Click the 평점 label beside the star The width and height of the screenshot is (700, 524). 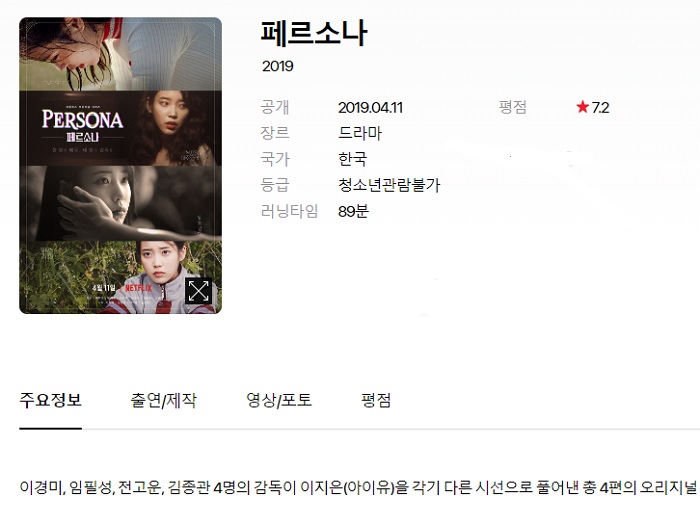pos(513,107)
